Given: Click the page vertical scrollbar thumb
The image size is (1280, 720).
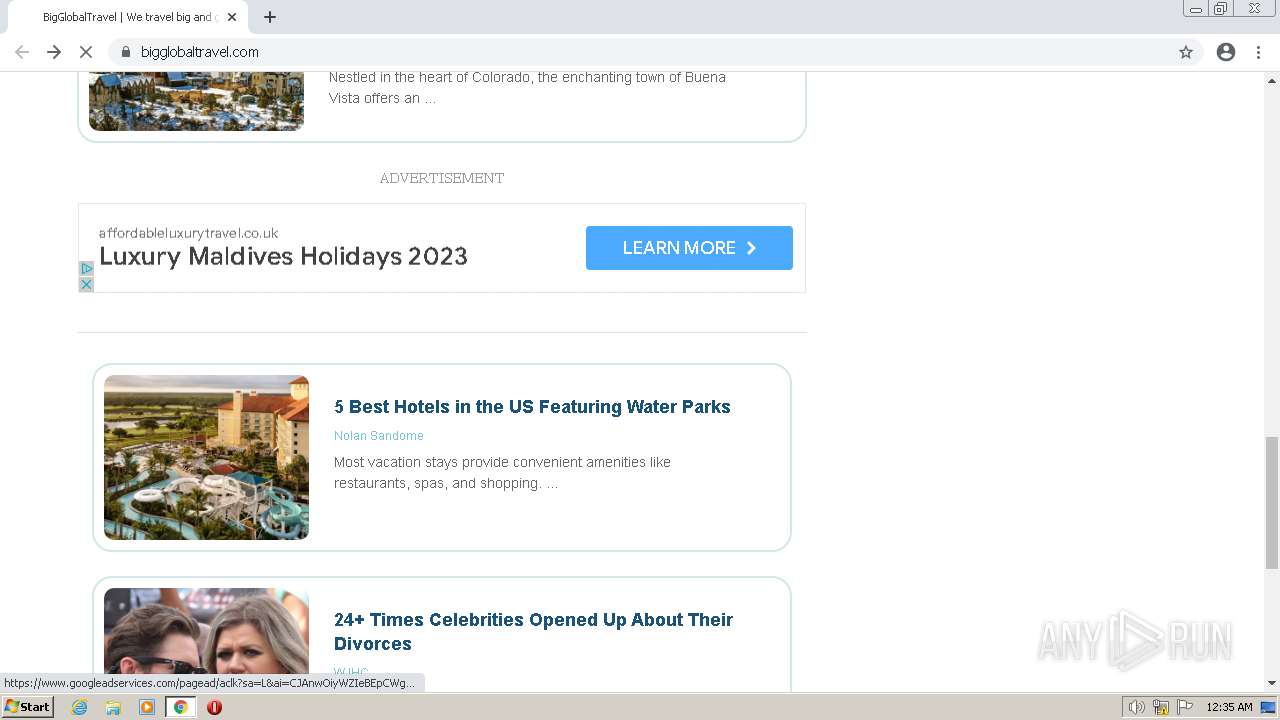Looking at the screenshot, I should [1272, 502].
